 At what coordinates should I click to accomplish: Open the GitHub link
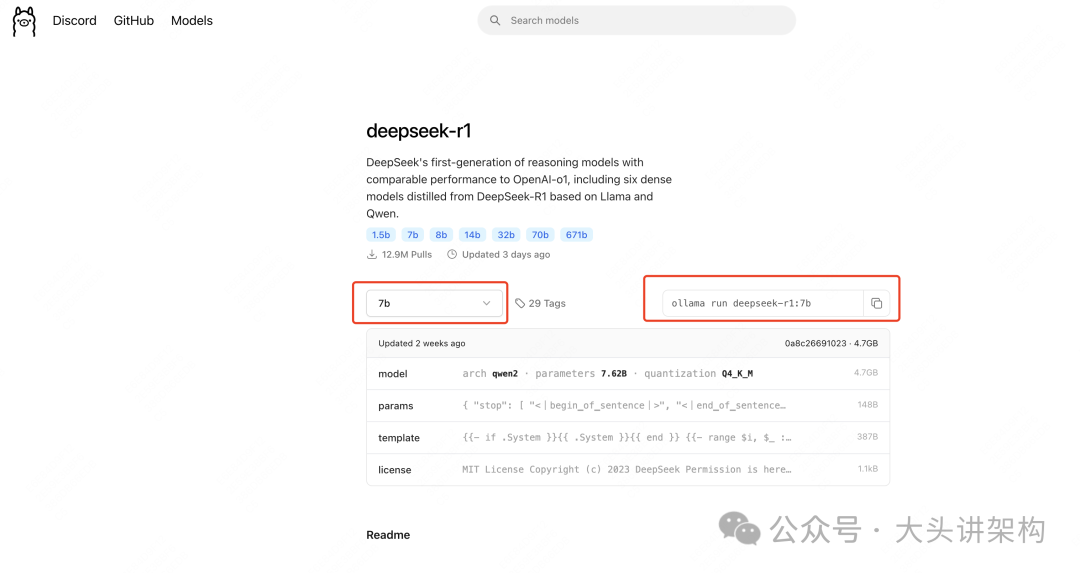pos(134,21)
